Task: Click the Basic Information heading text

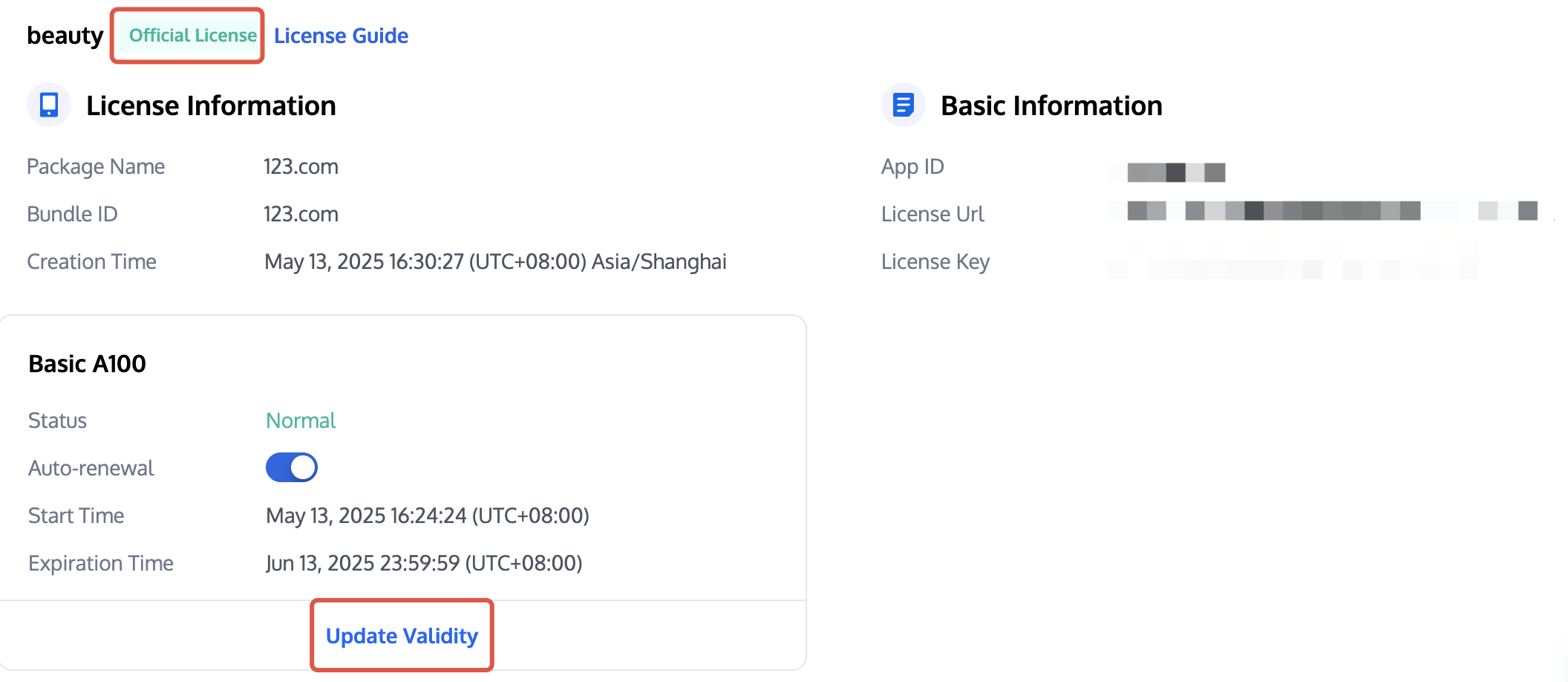Action: point(1051,105)
